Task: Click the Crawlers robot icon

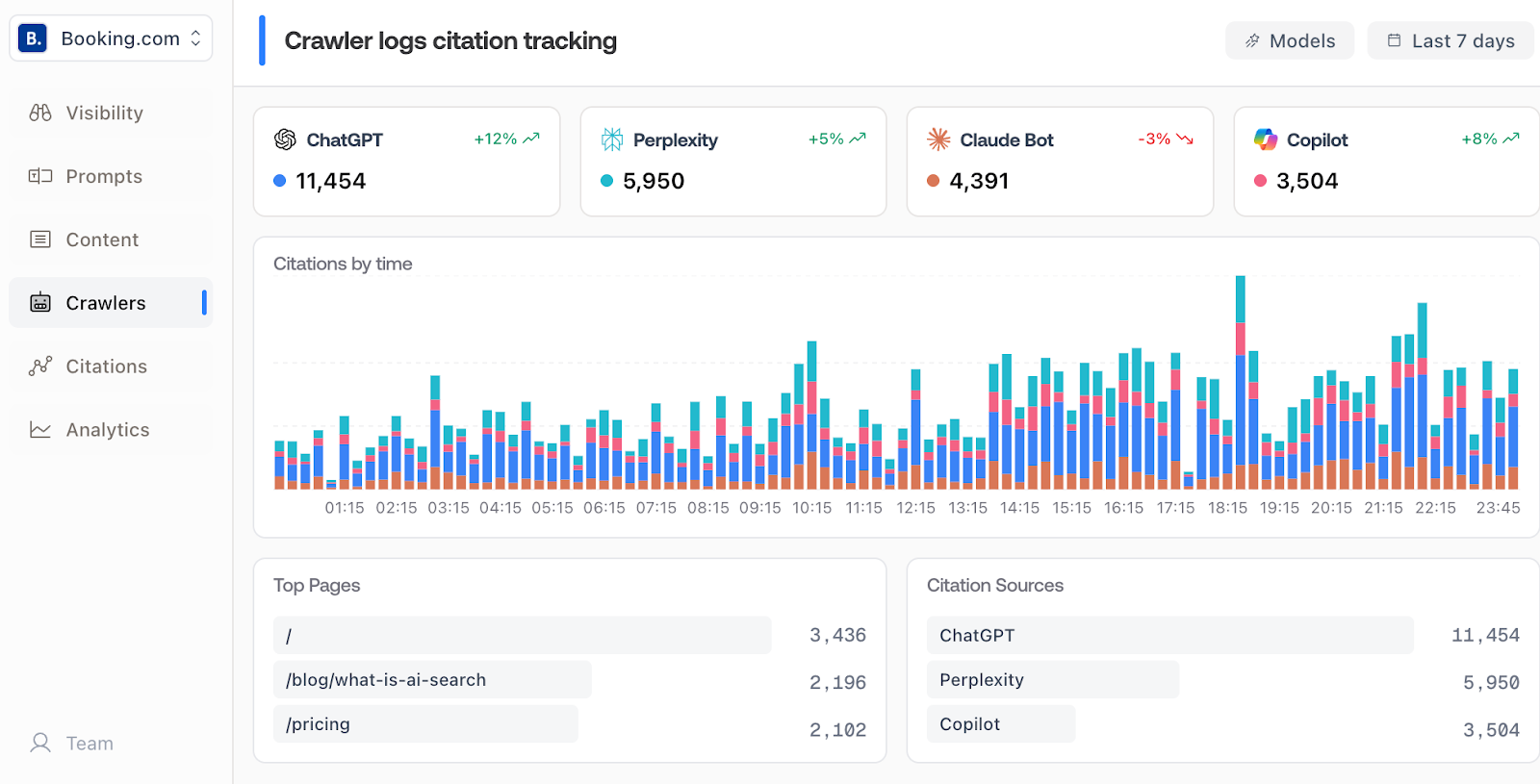Action: tap(40, 303)
